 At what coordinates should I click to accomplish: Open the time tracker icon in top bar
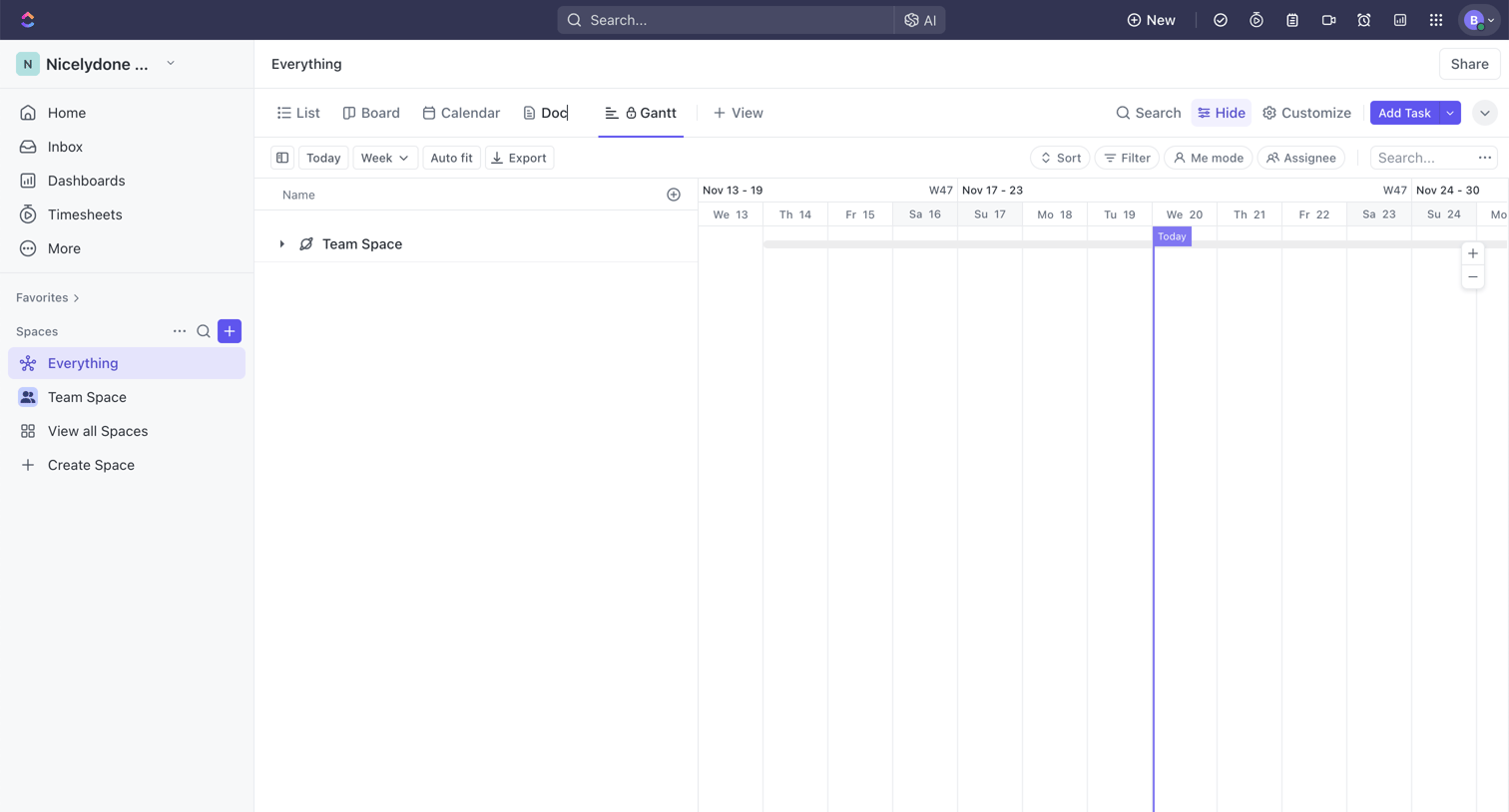tap(1257, 20)
